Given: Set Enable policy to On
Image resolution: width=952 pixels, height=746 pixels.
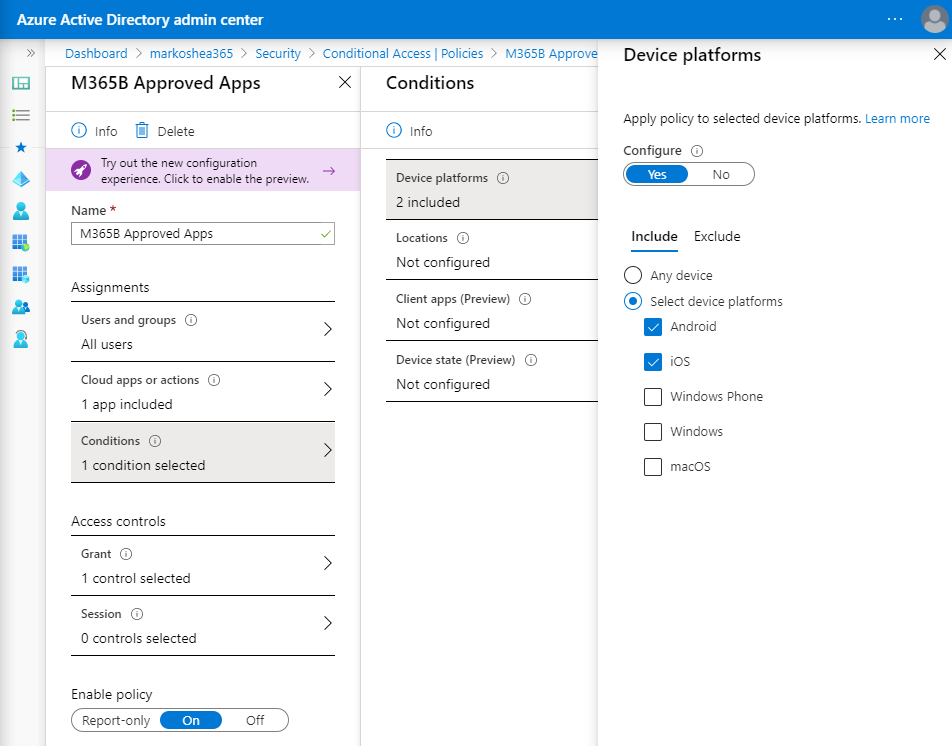Looking at the screenshot, I should [x=191, y=721].
